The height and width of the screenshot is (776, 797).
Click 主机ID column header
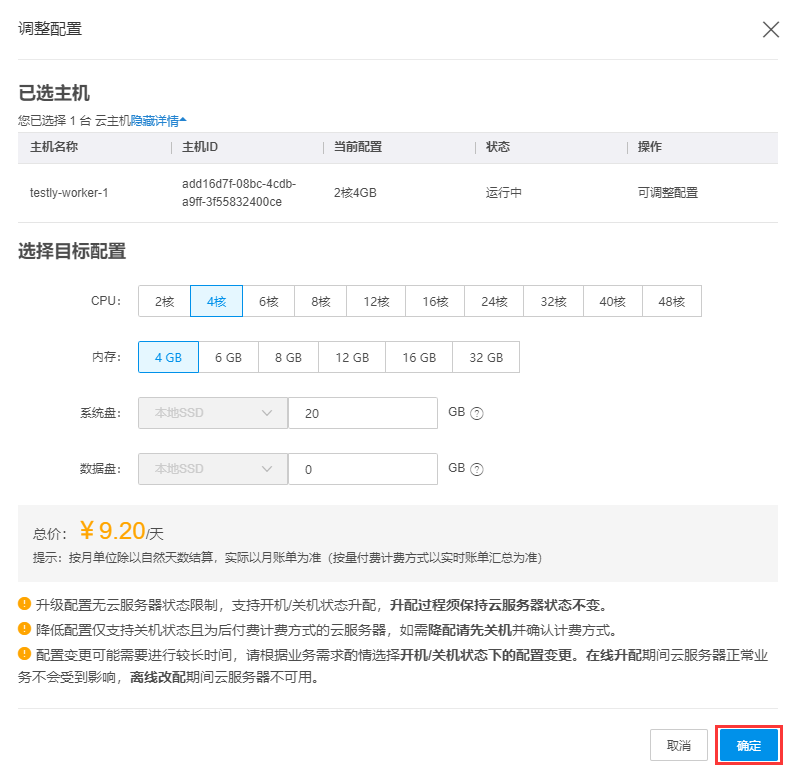click(200, 147)
